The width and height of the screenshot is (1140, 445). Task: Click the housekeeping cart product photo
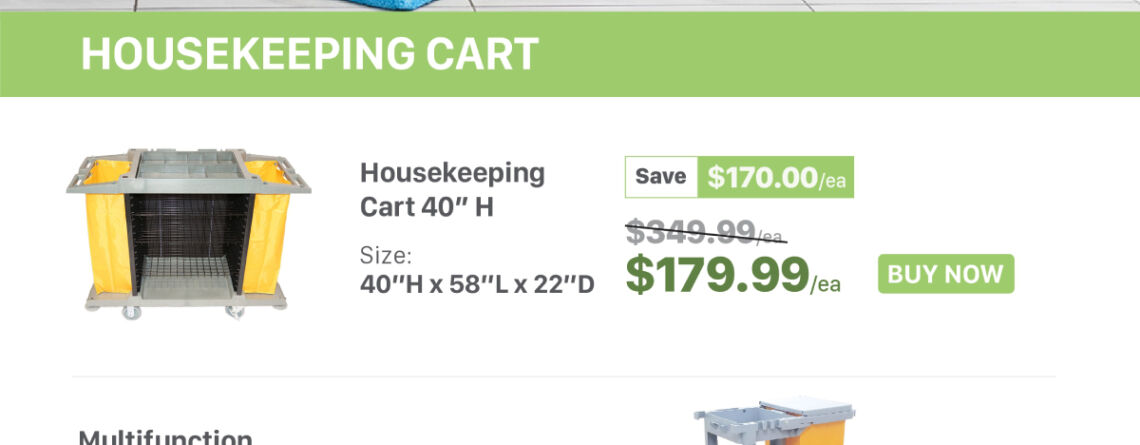pyautogui.click(x=189, y=234)
